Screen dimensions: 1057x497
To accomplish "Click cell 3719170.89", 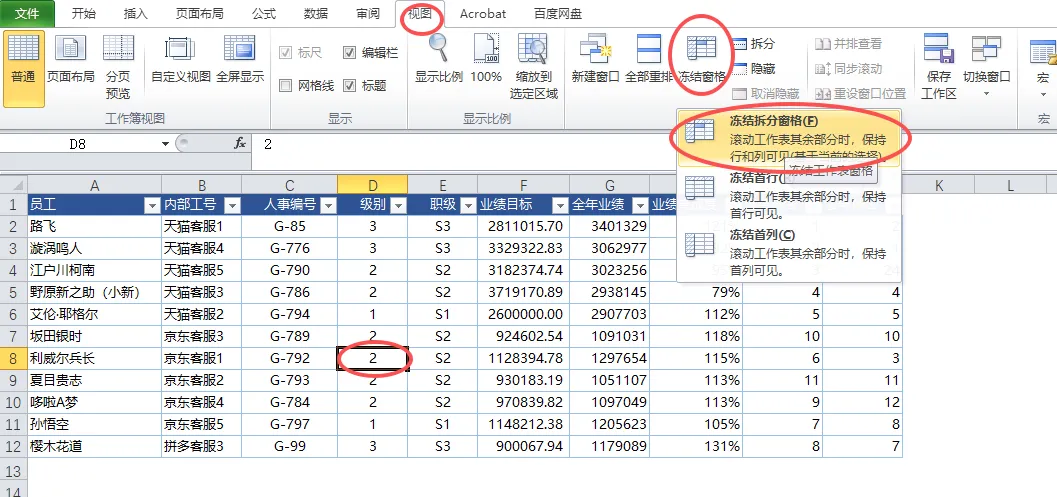I will pyautogui.click(x=523, y=293).
